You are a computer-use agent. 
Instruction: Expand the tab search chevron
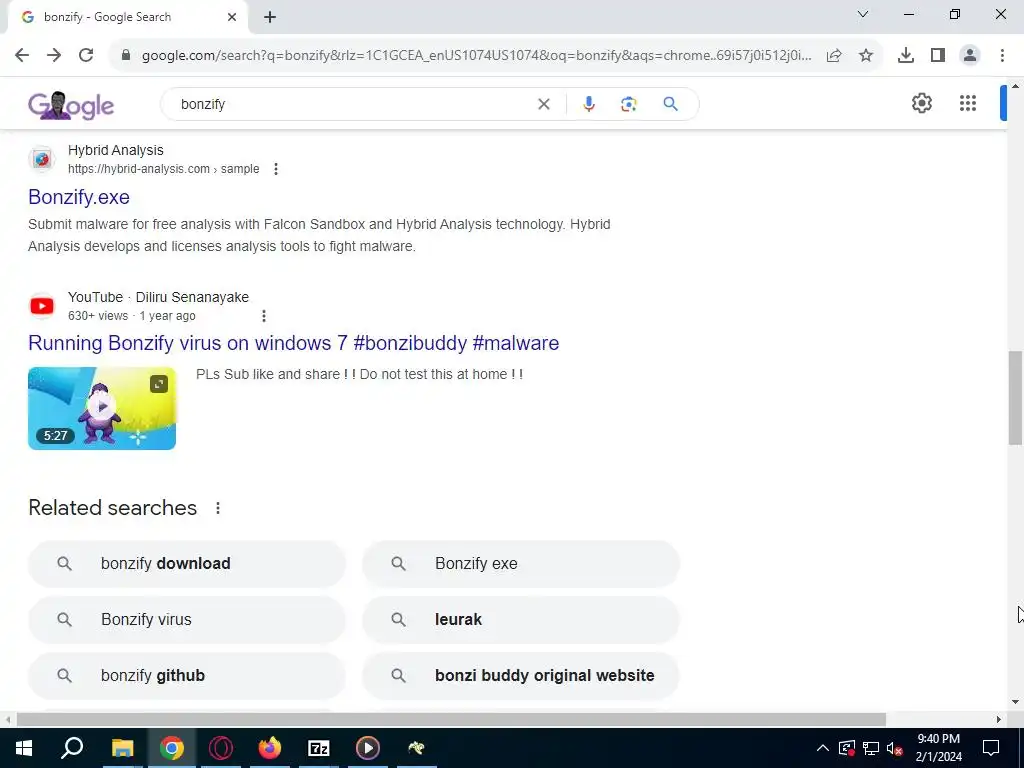tap(863, 14)
